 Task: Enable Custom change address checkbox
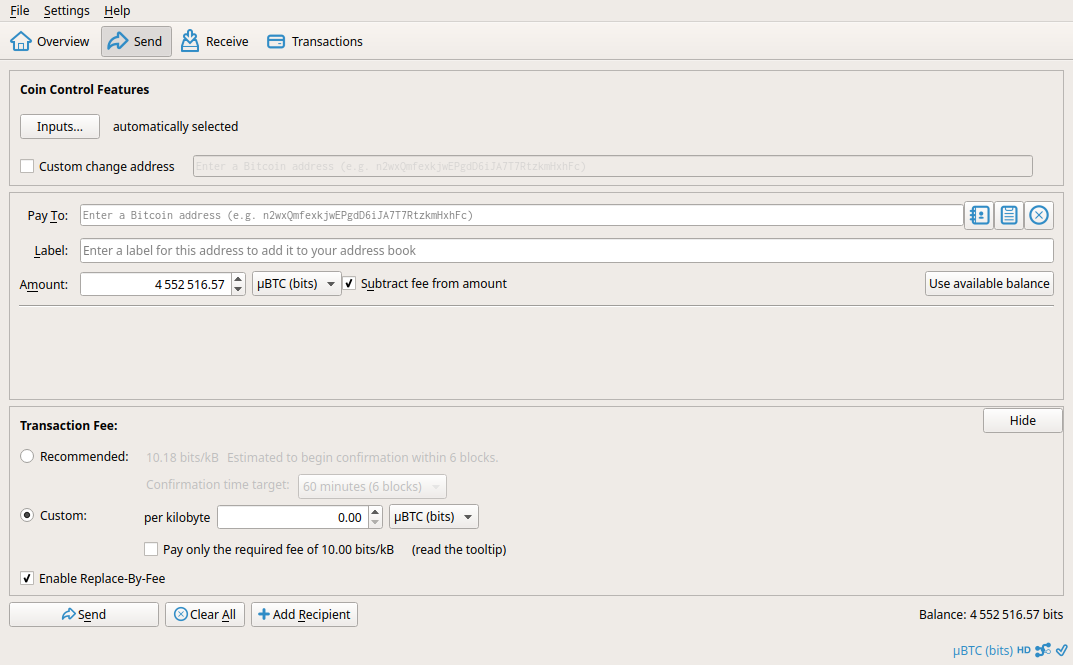27,166
